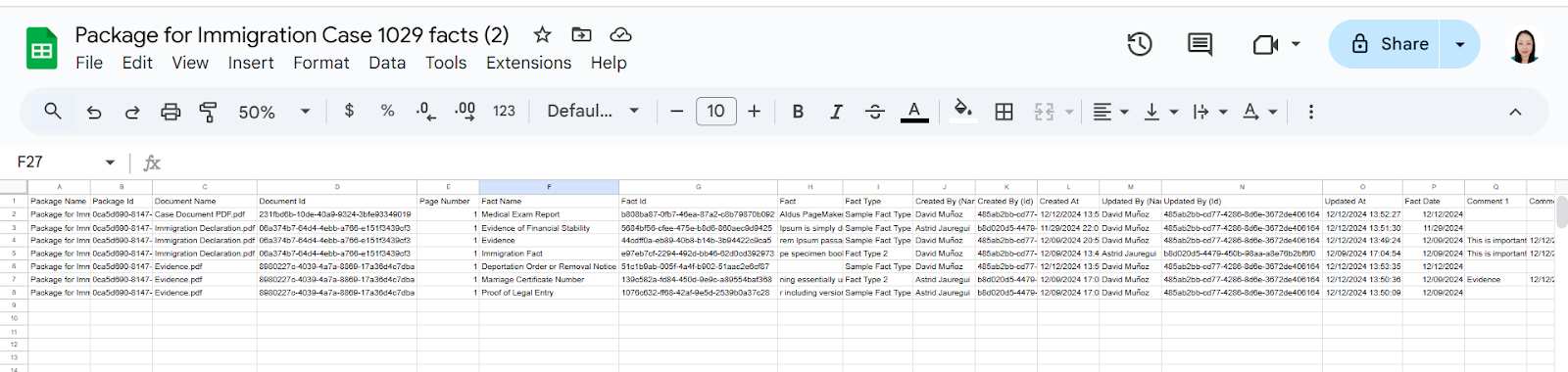This screenshot has height=372, width=1568.
Task: Click the search magnifier in toolbar
Action: point(53,112)
